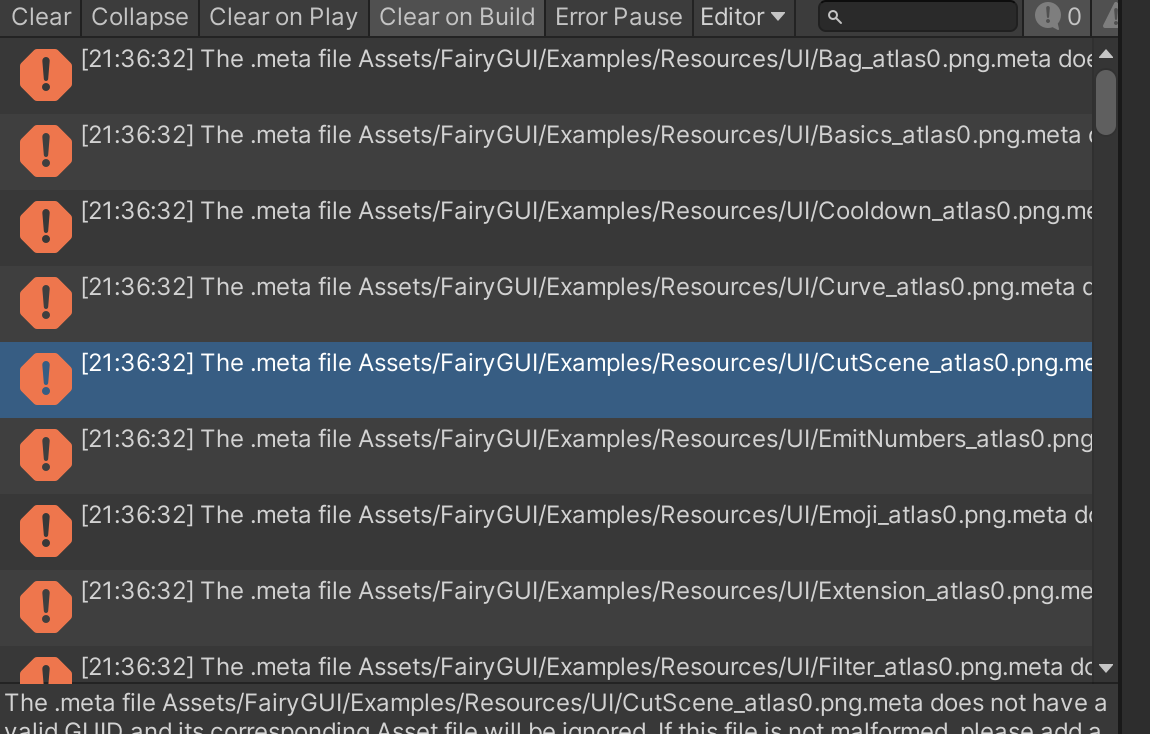Click the warning icon beside Emoji_atlas0 entry
1150x734 pixels.
coord(45,531)
